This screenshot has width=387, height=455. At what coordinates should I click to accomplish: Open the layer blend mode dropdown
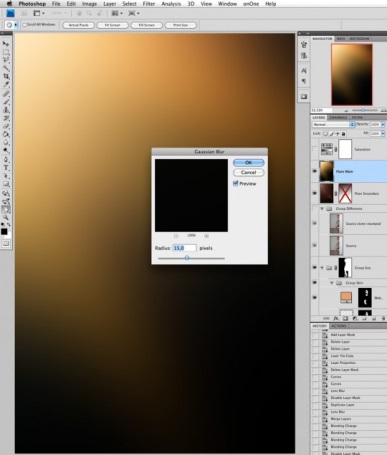pos(334,124)
